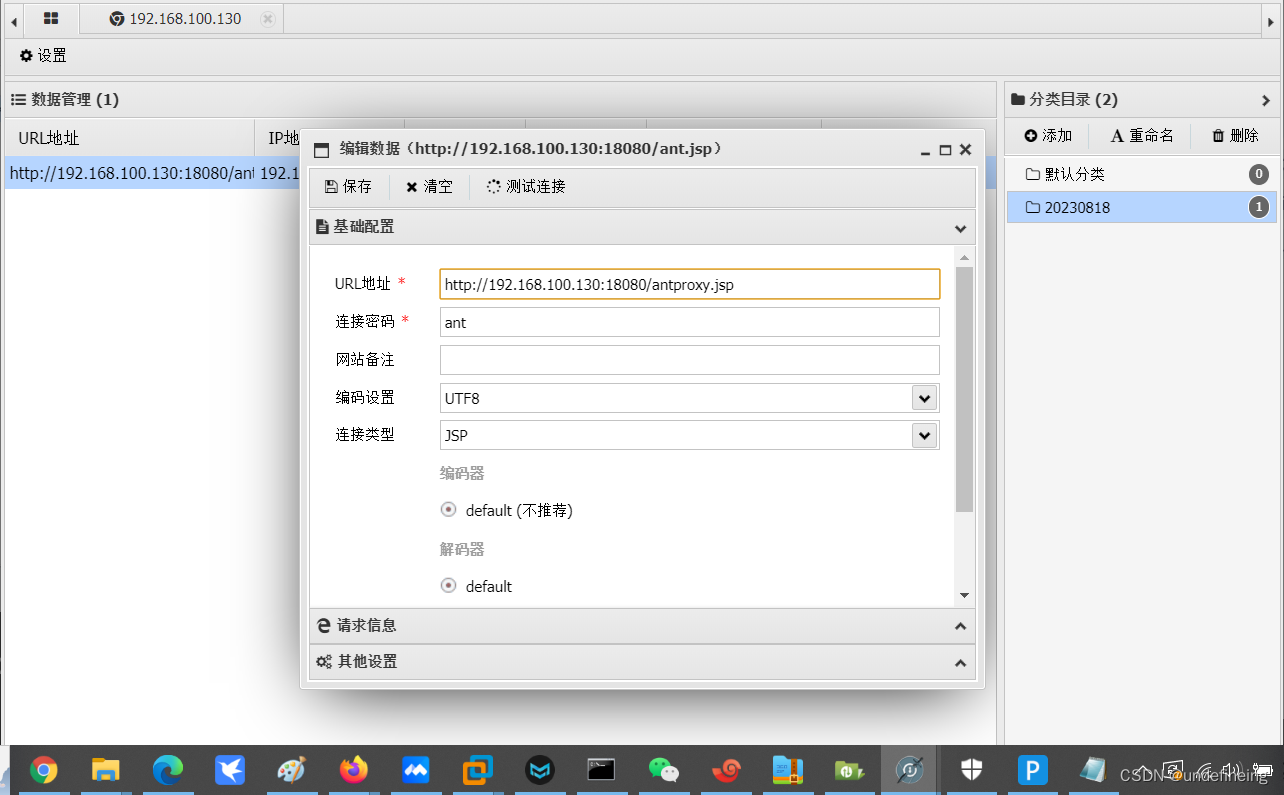Open the 连接类型 JSP dropdown
This screenshot has width=1284, height=795.
coord(924,436)
